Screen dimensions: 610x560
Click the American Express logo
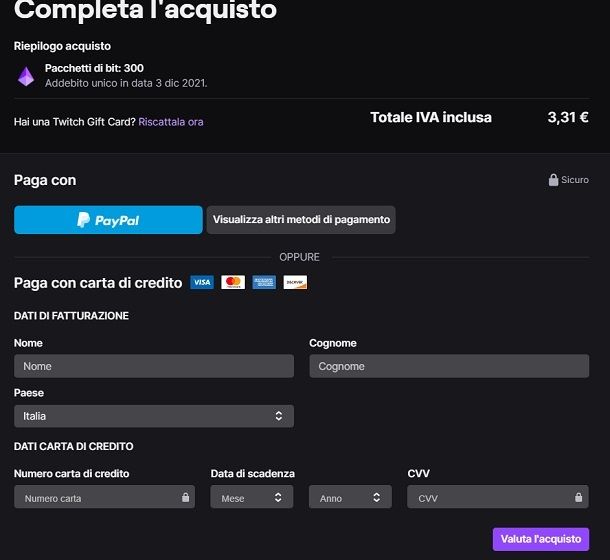point(264,282)
